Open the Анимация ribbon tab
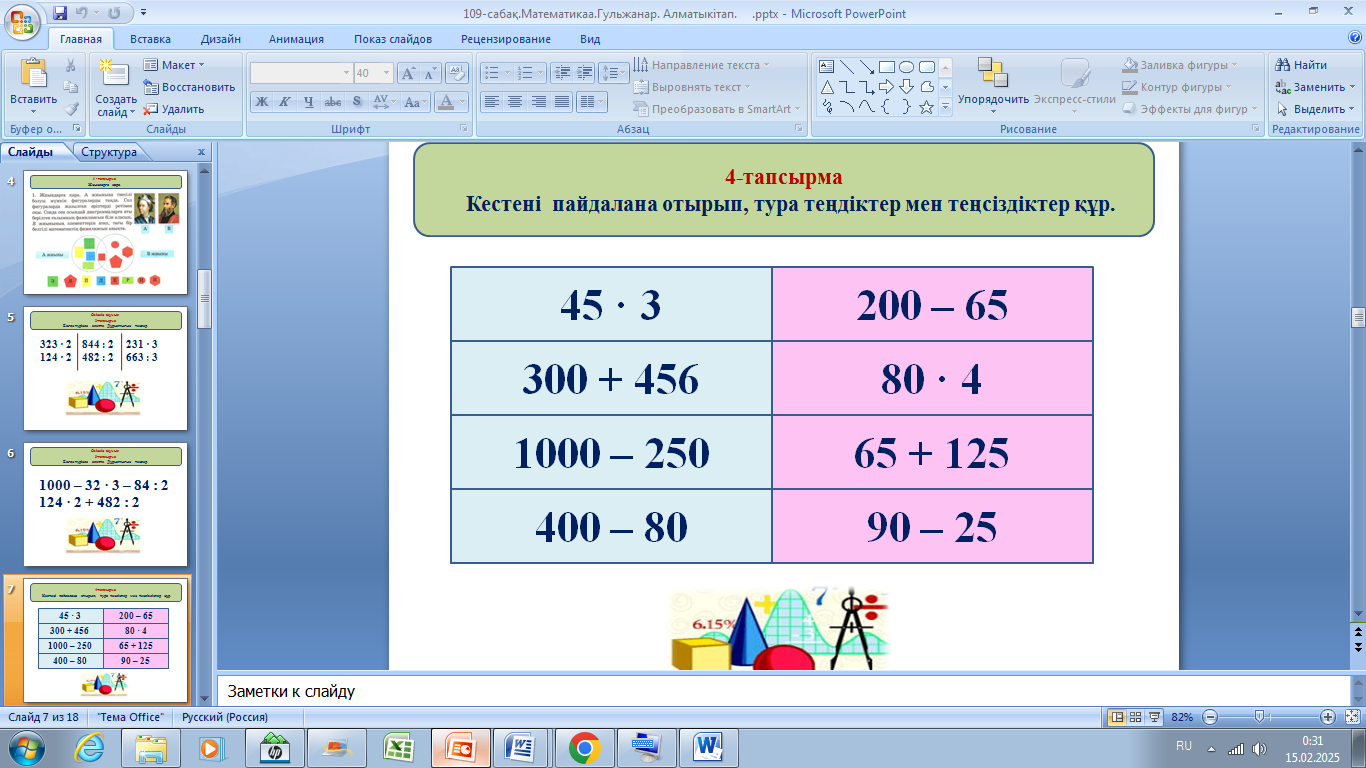The height and width of the screenshot is (768, 1366). pyautogui.click(x=296, y=39)
